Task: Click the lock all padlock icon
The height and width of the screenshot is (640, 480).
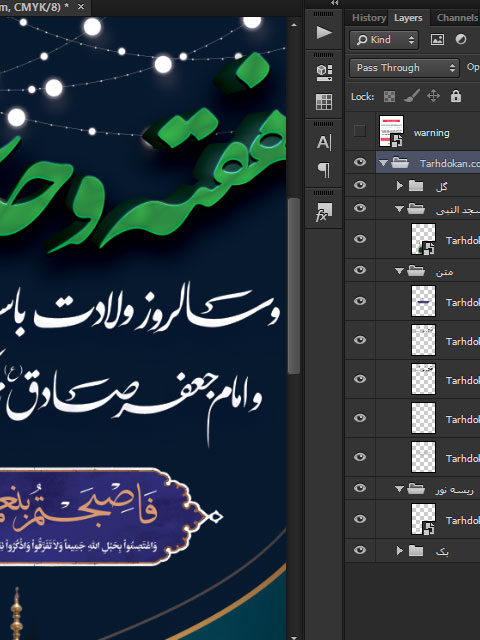Action: (456, 96)
